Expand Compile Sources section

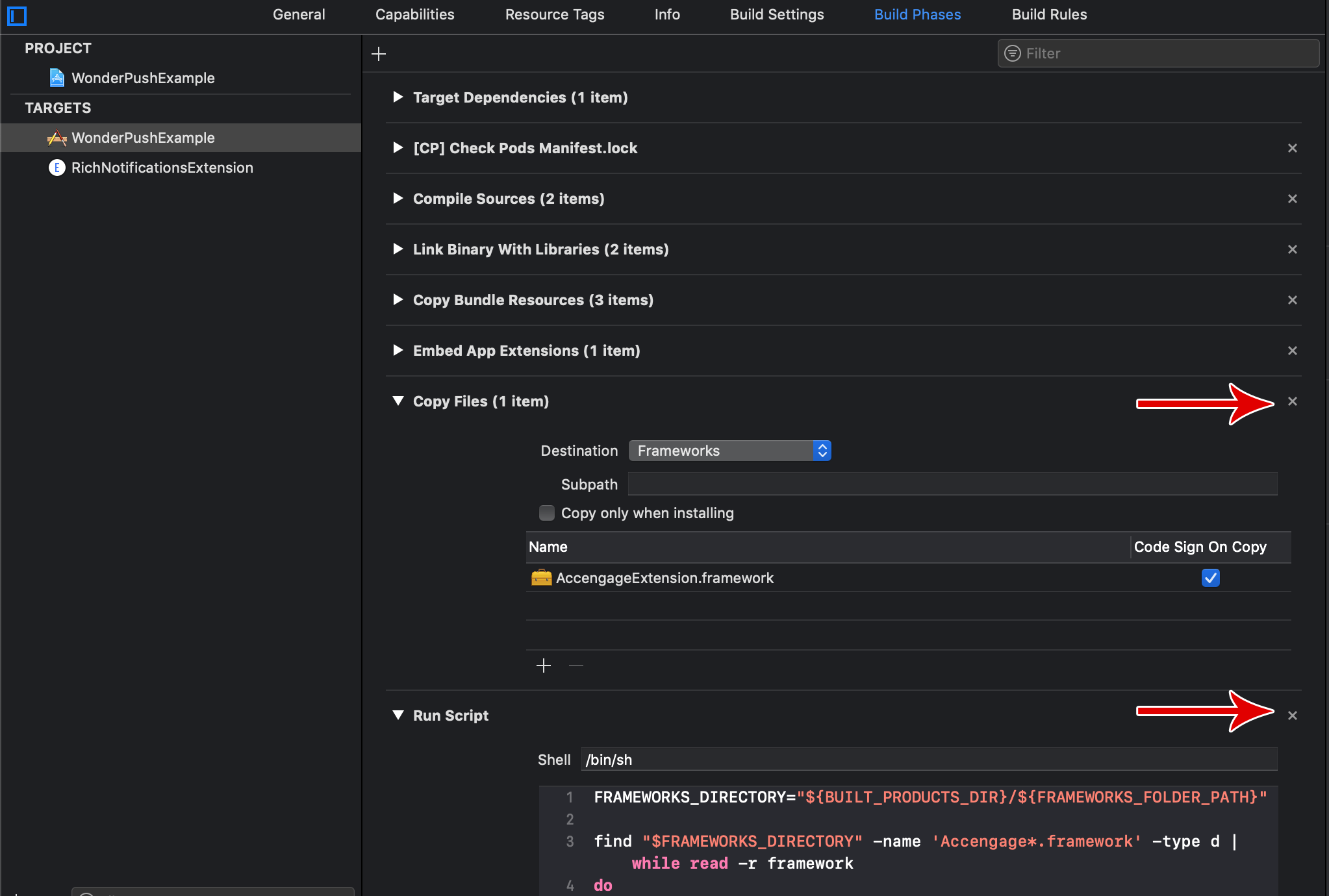(398, 199)
